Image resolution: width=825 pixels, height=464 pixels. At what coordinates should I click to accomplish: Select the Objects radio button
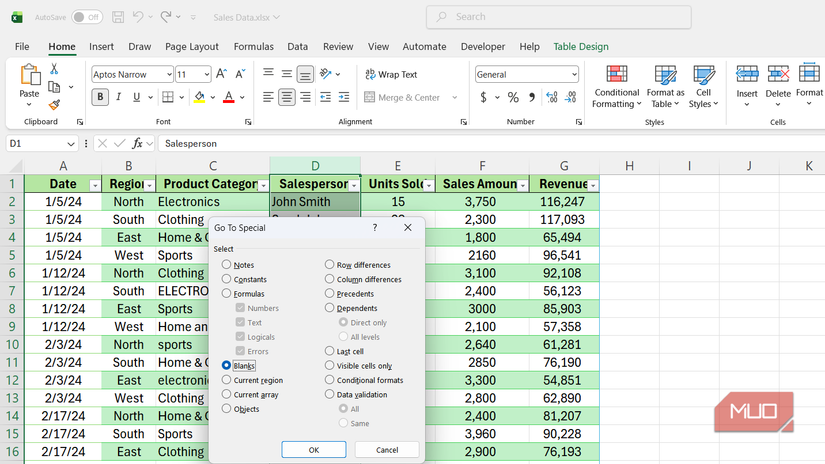coord(226,408)
